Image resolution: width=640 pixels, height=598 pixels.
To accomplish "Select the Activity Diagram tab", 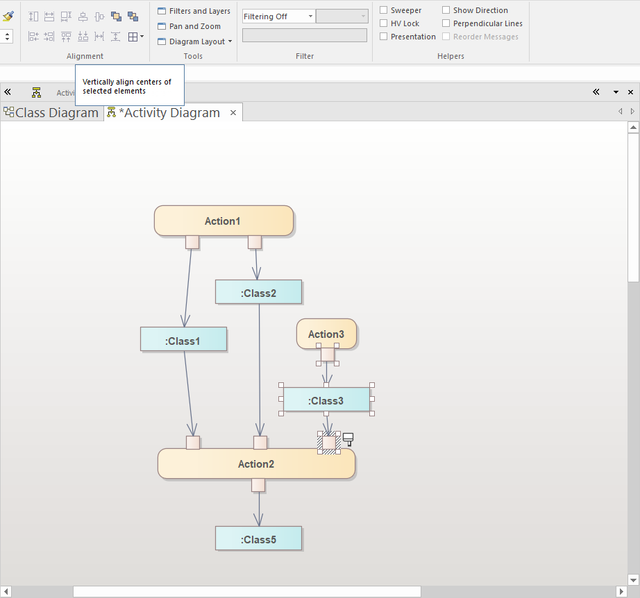I will [169, 113].
